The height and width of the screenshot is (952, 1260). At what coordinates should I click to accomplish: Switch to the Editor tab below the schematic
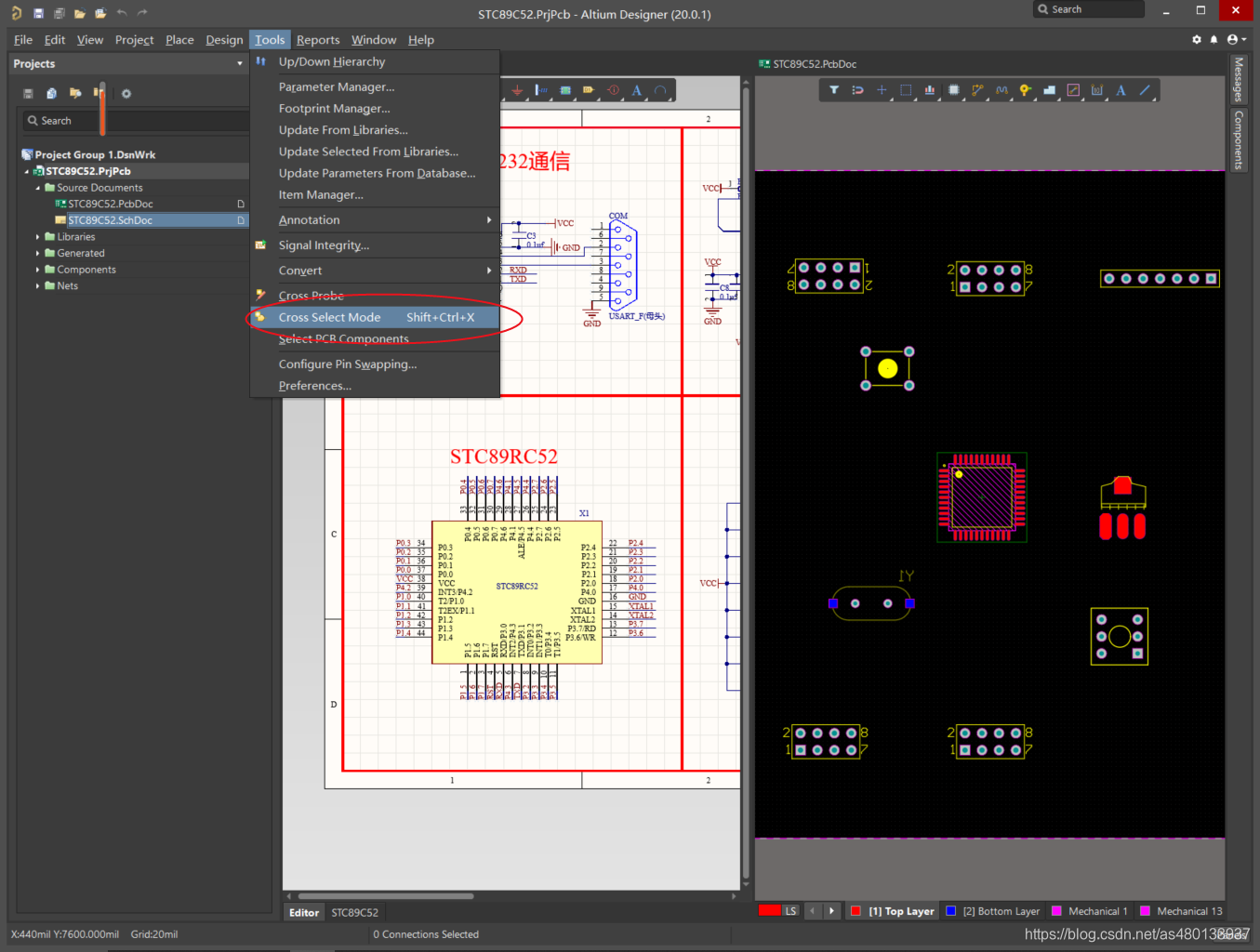click(304, 913)
